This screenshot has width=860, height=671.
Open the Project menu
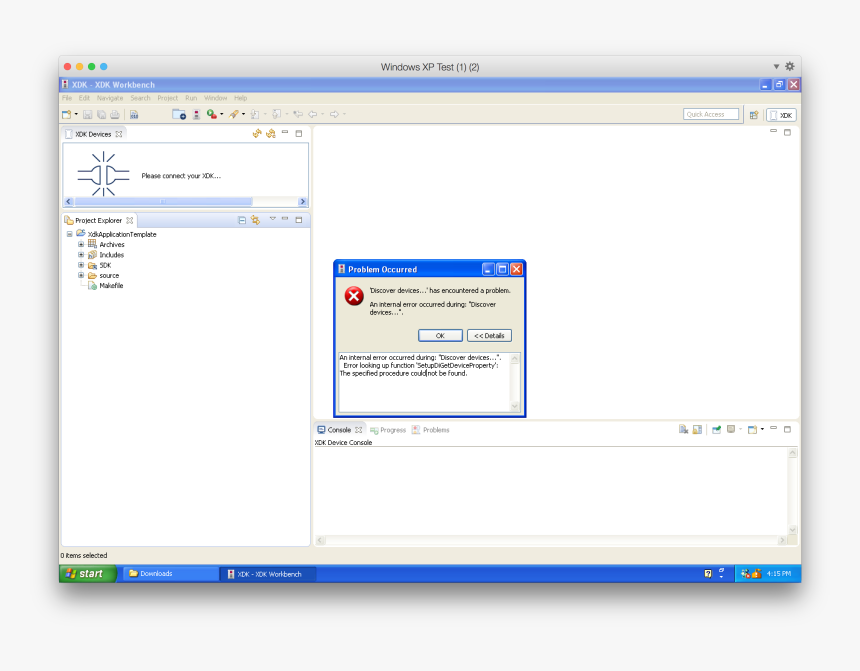point(167,98)
